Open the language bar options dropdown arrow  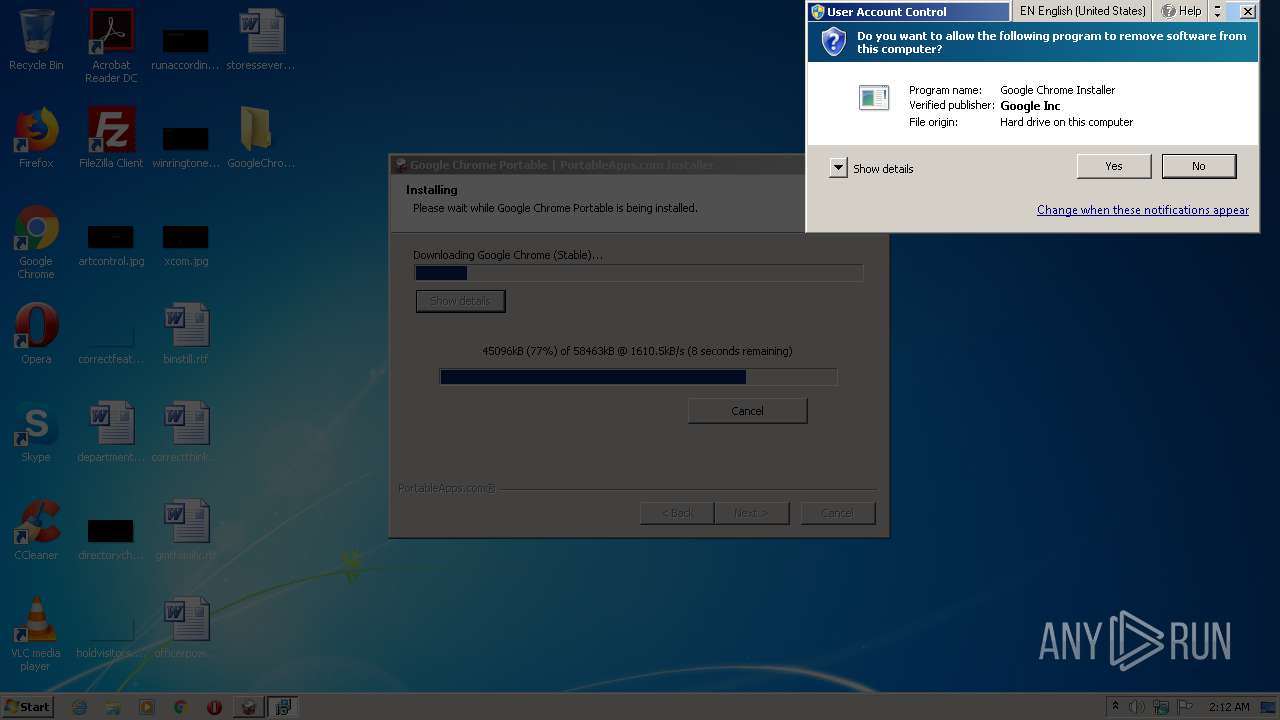(1217, 11)
